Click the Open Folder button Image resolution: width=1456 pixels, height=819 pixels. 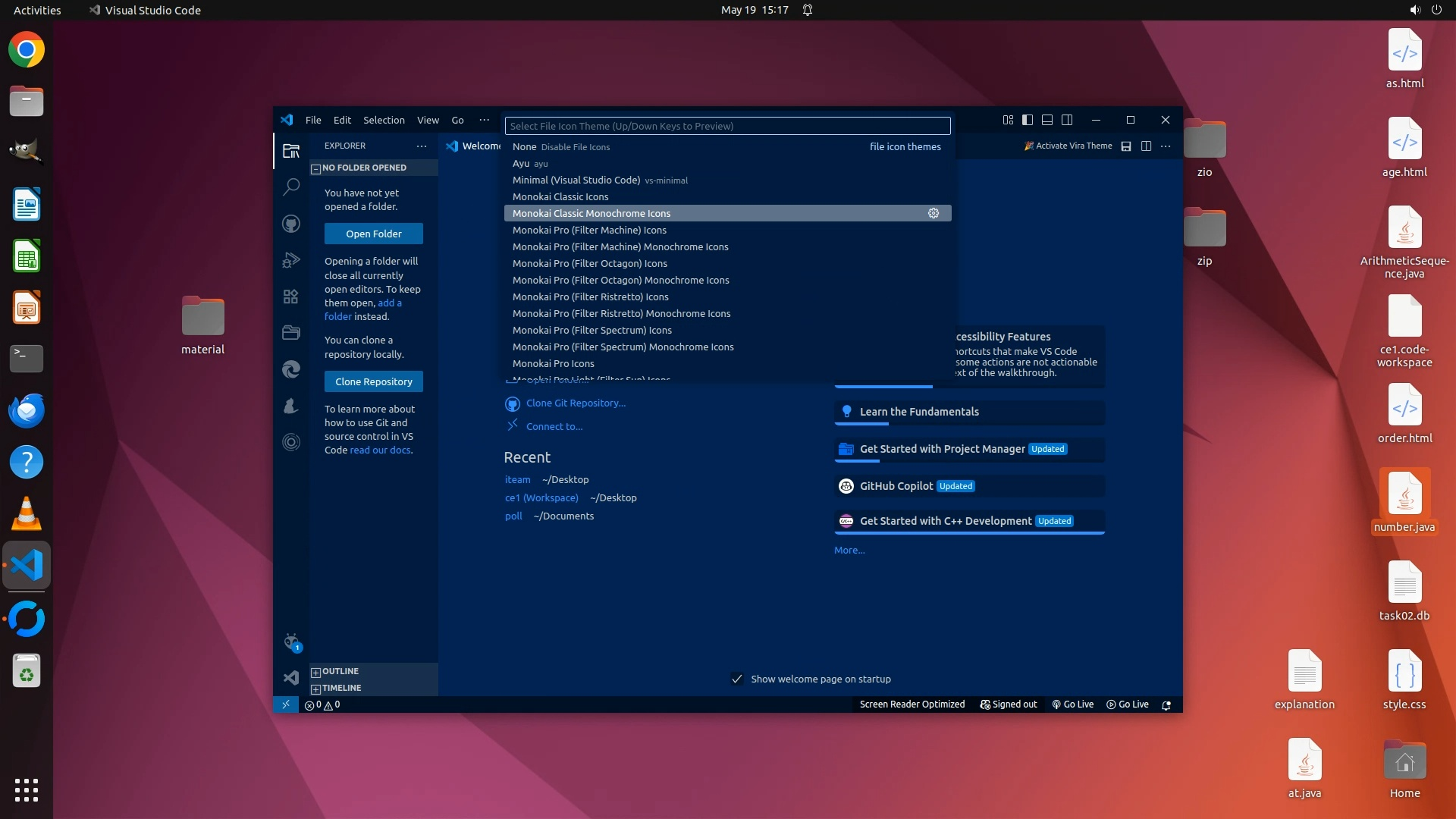pyautogui.click(x=374, y=234)
